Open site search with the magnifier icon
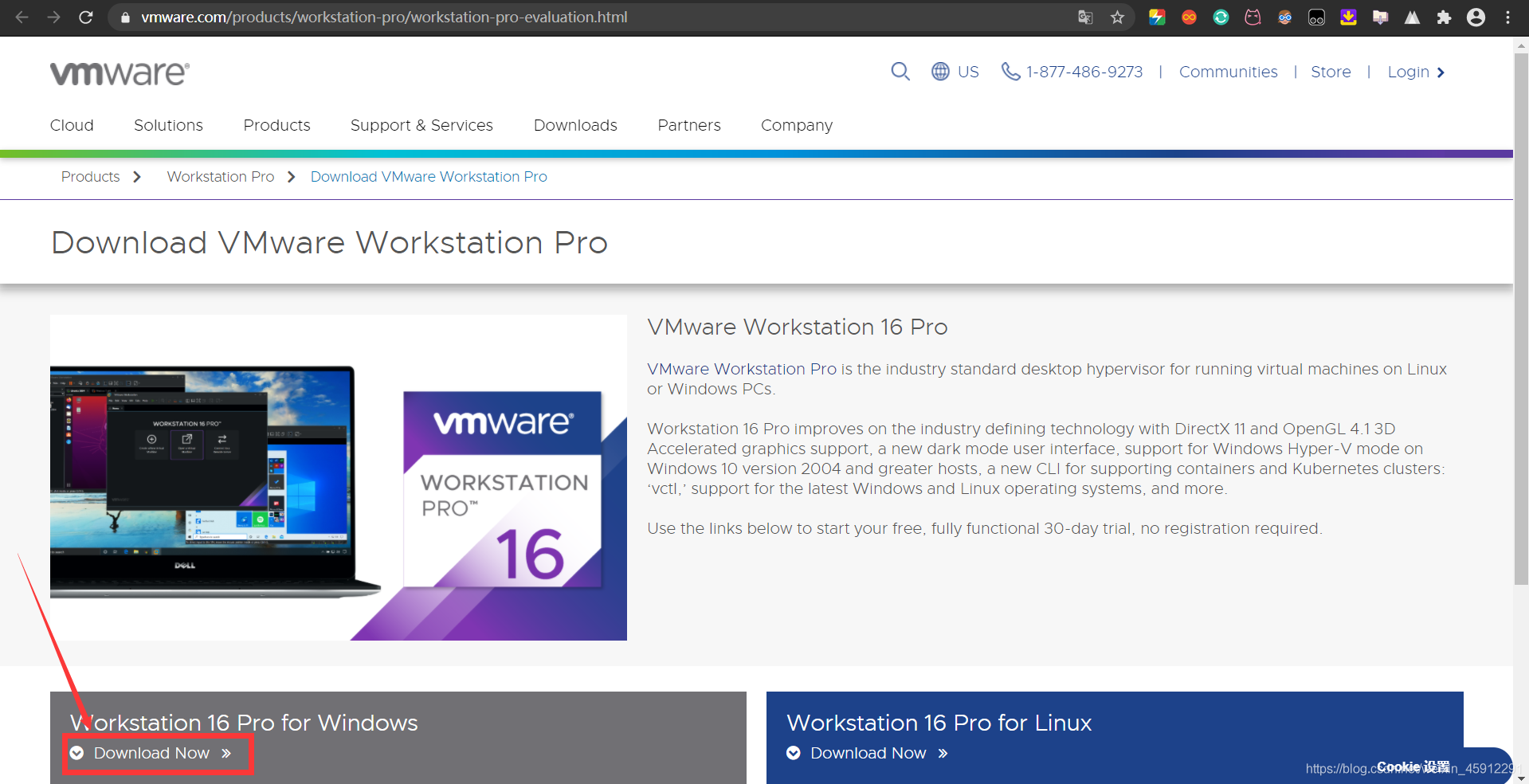1529x784 pixels. 900,72
